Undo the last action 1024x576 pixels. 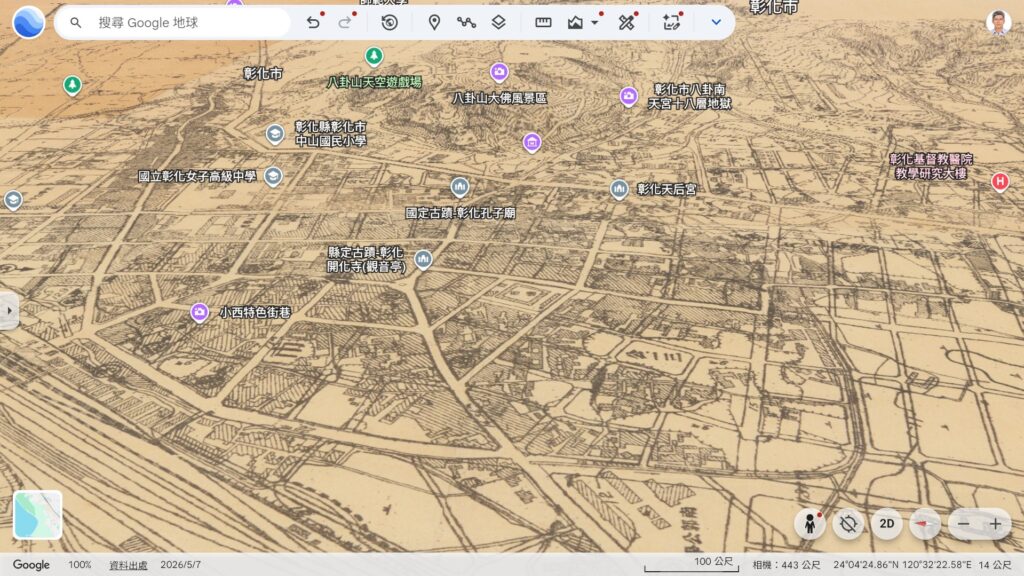tap(313, 22)
